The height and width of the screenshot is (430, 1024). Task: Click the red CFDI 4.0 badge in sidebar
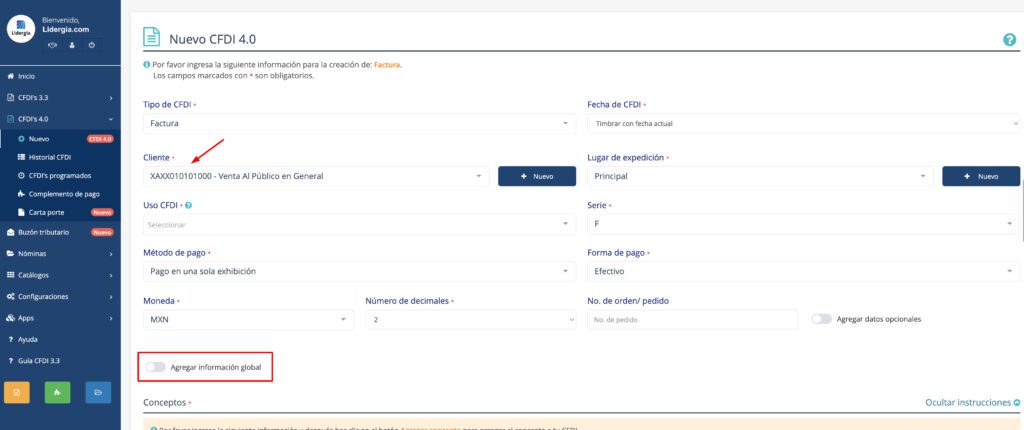pyautogui.click(x=100, y=139)
